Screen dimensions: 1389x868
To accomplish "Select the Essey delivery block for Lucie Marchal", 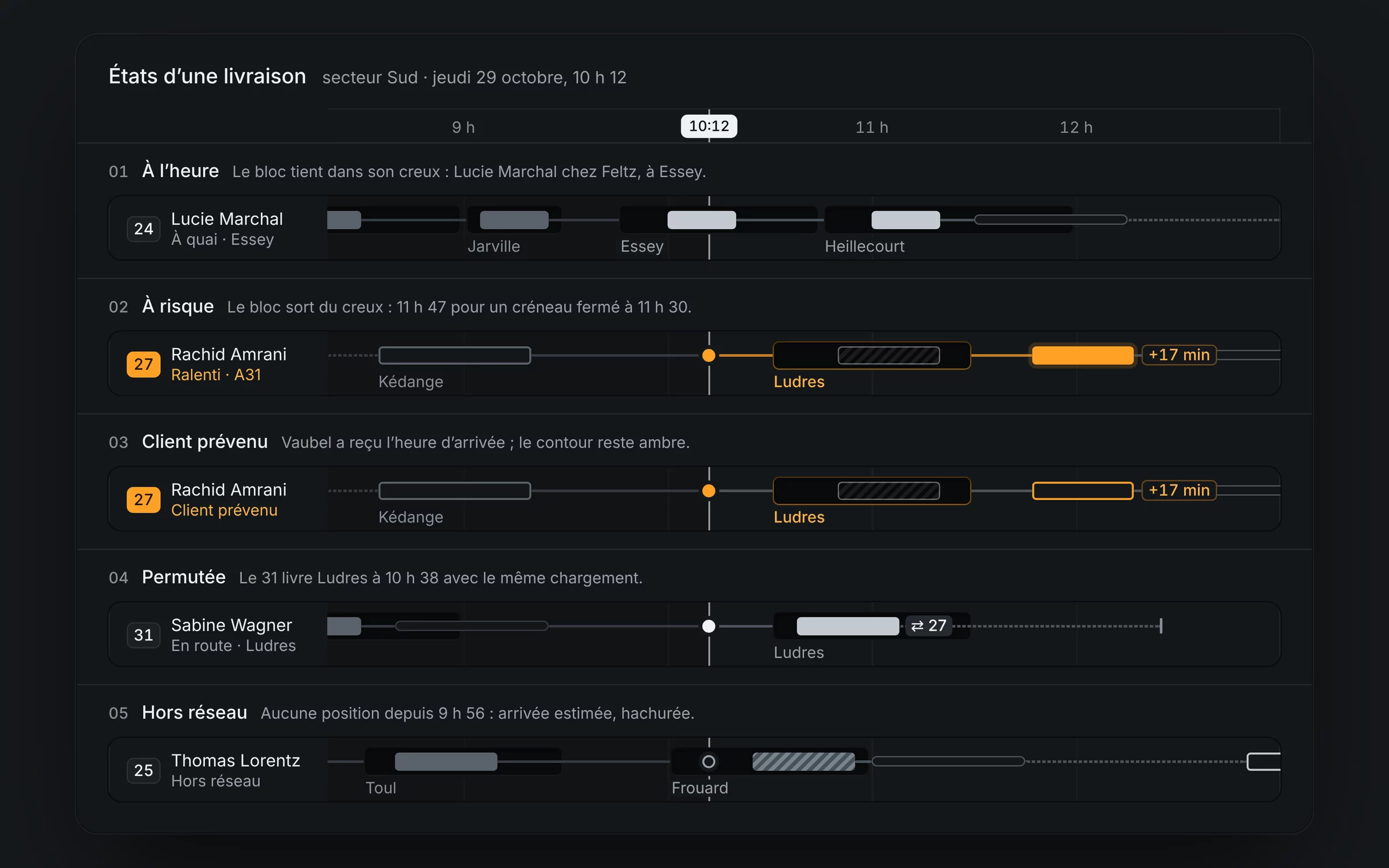I will 701,220.
